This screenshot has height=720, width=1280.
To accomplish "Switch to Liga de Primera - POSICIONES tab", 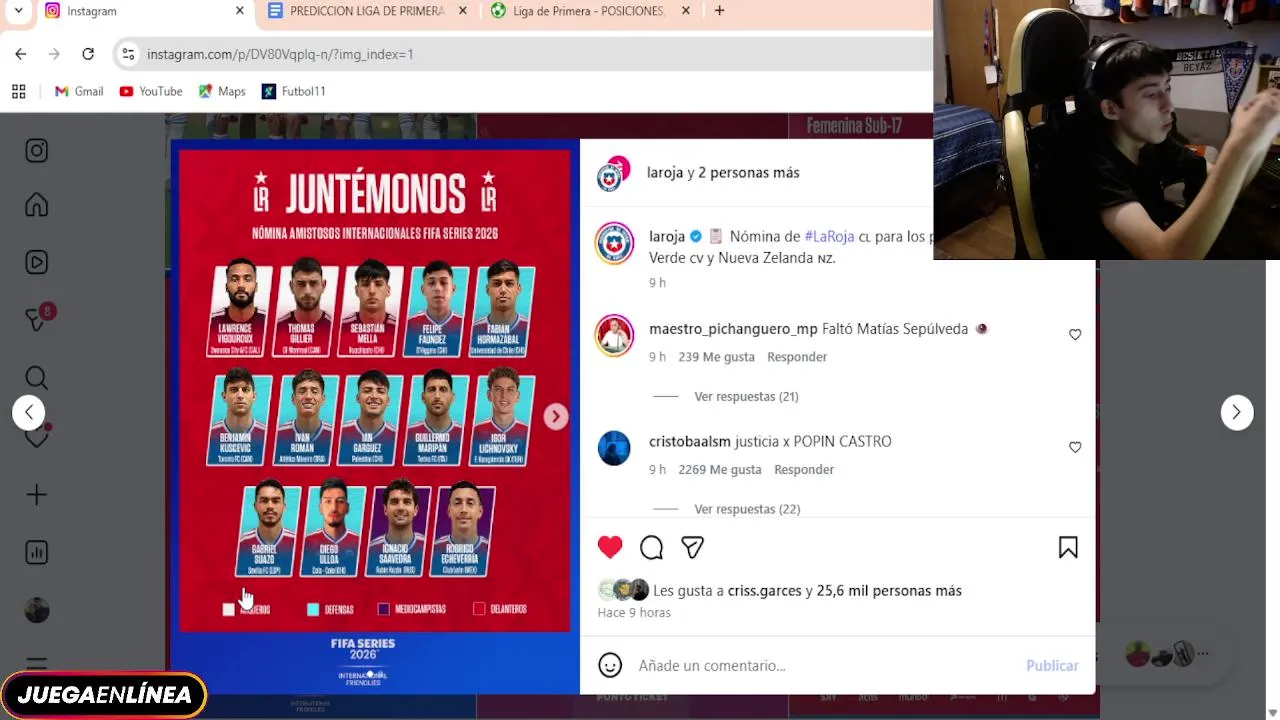I will (x=589, y=11).
